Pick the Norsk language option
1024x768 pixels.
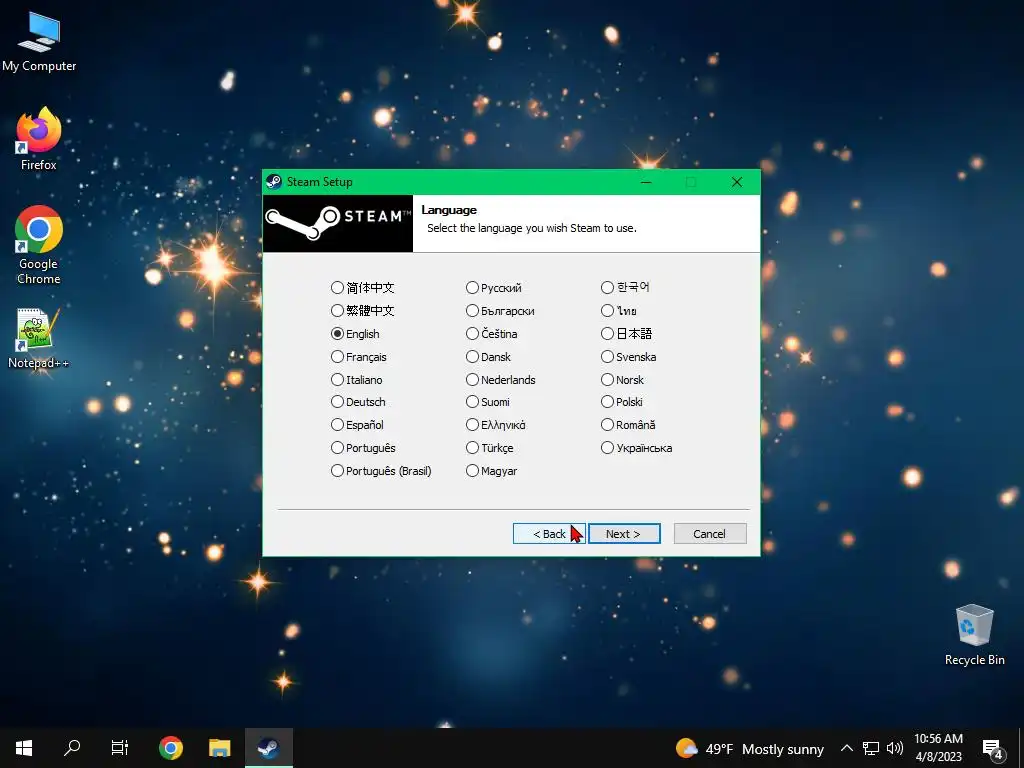tap(622, 379)
